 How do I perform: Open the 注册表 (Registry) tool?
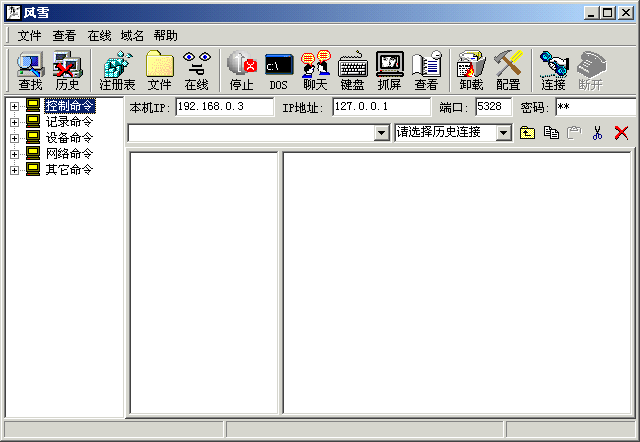(x=117, y=70)
